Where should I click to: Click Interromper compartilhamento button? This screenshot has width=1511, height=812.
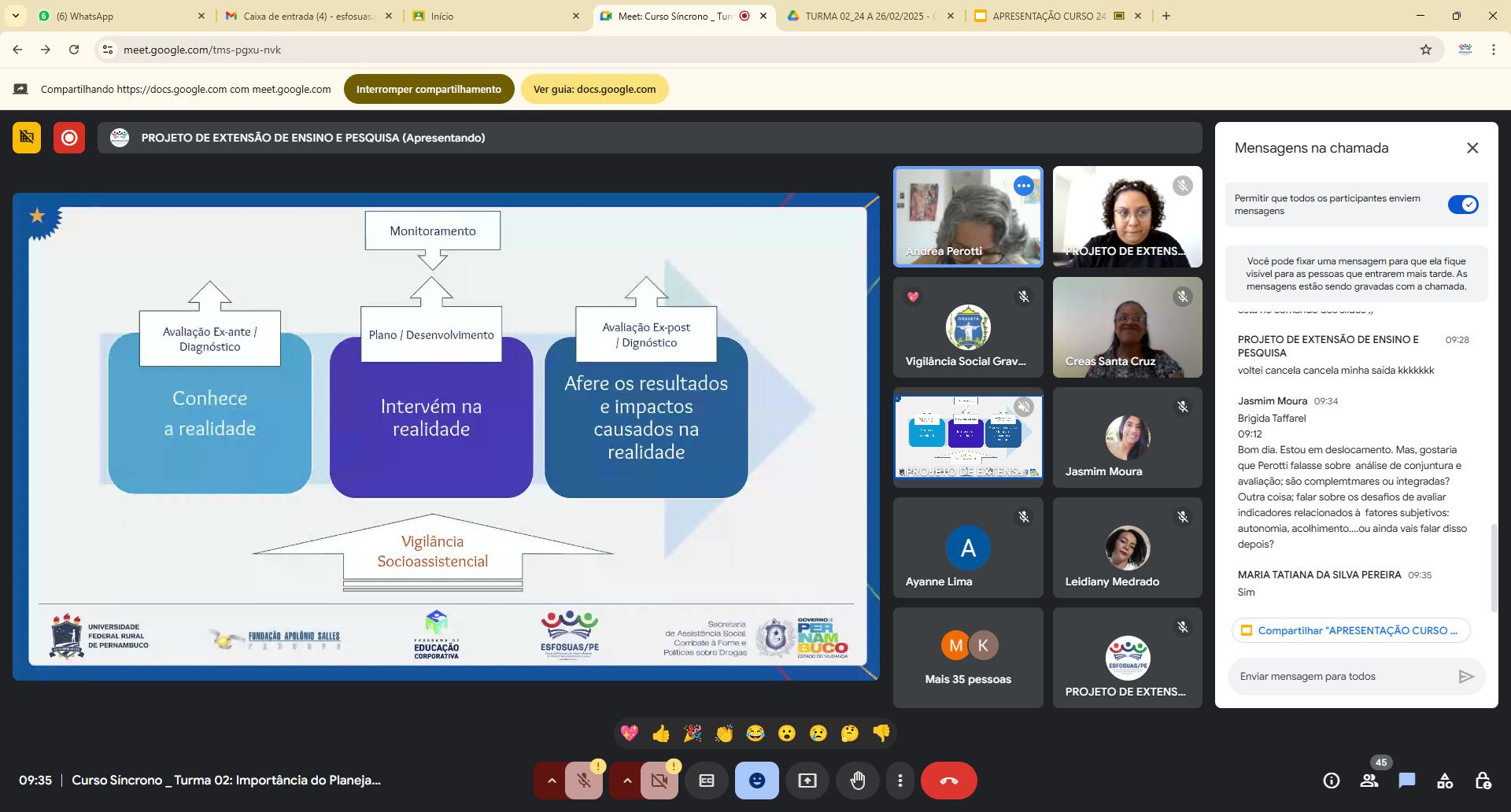429,89
